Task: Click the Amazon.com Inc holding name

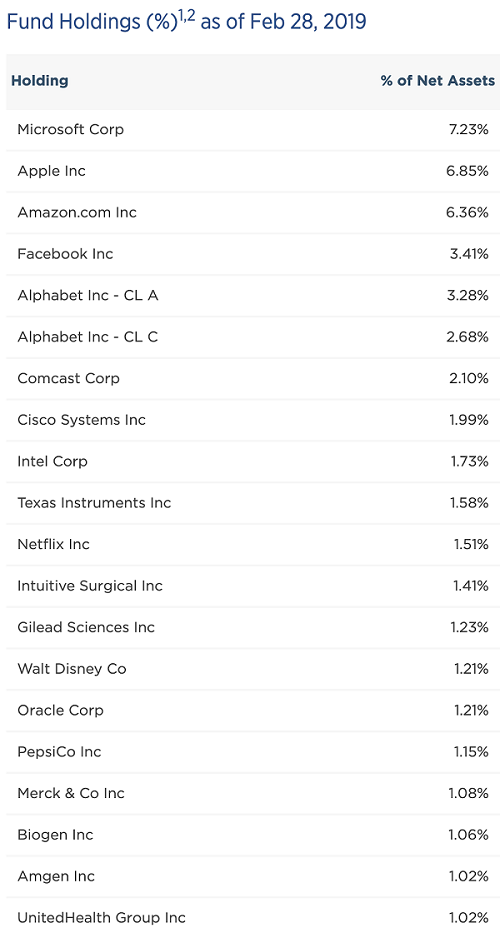Action: (x=77, y=212)
